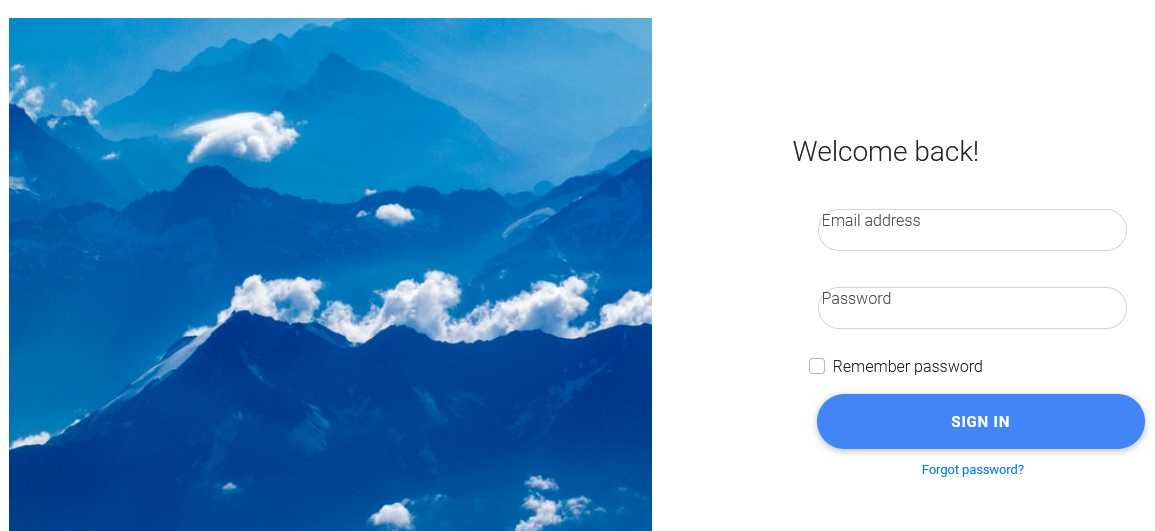
Task: Click the long cloud band across the mountain ridge
Action: (435, 306)
